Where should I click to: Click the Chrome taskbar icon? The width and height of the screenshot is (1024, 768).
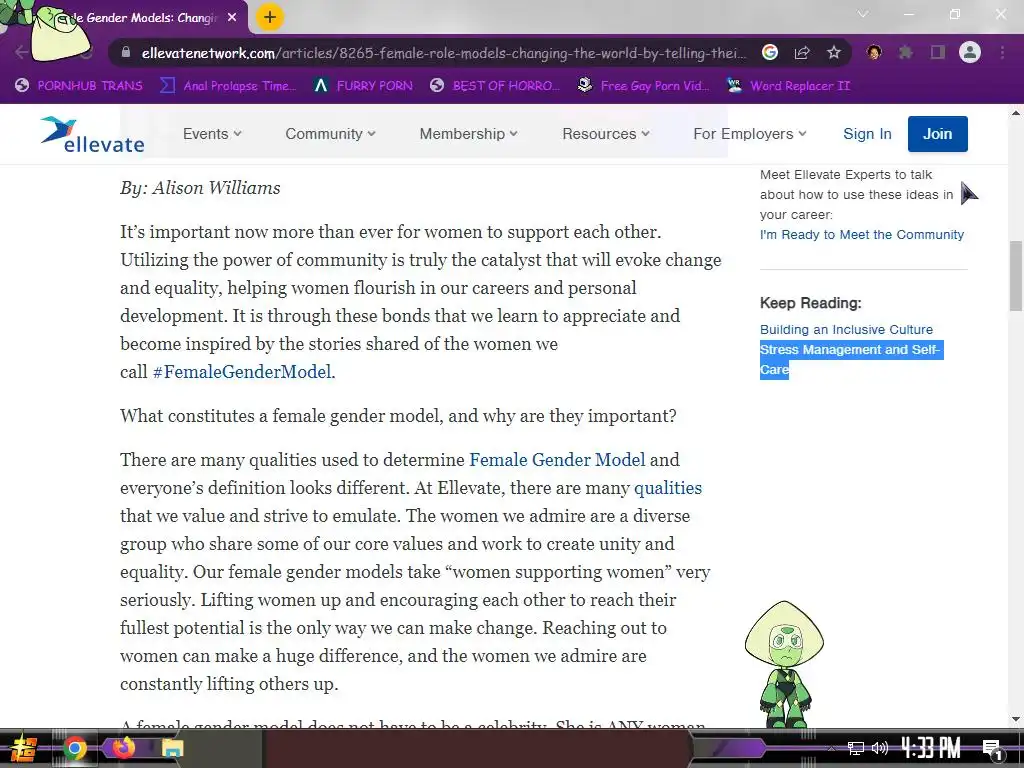(x=74, y=748)
